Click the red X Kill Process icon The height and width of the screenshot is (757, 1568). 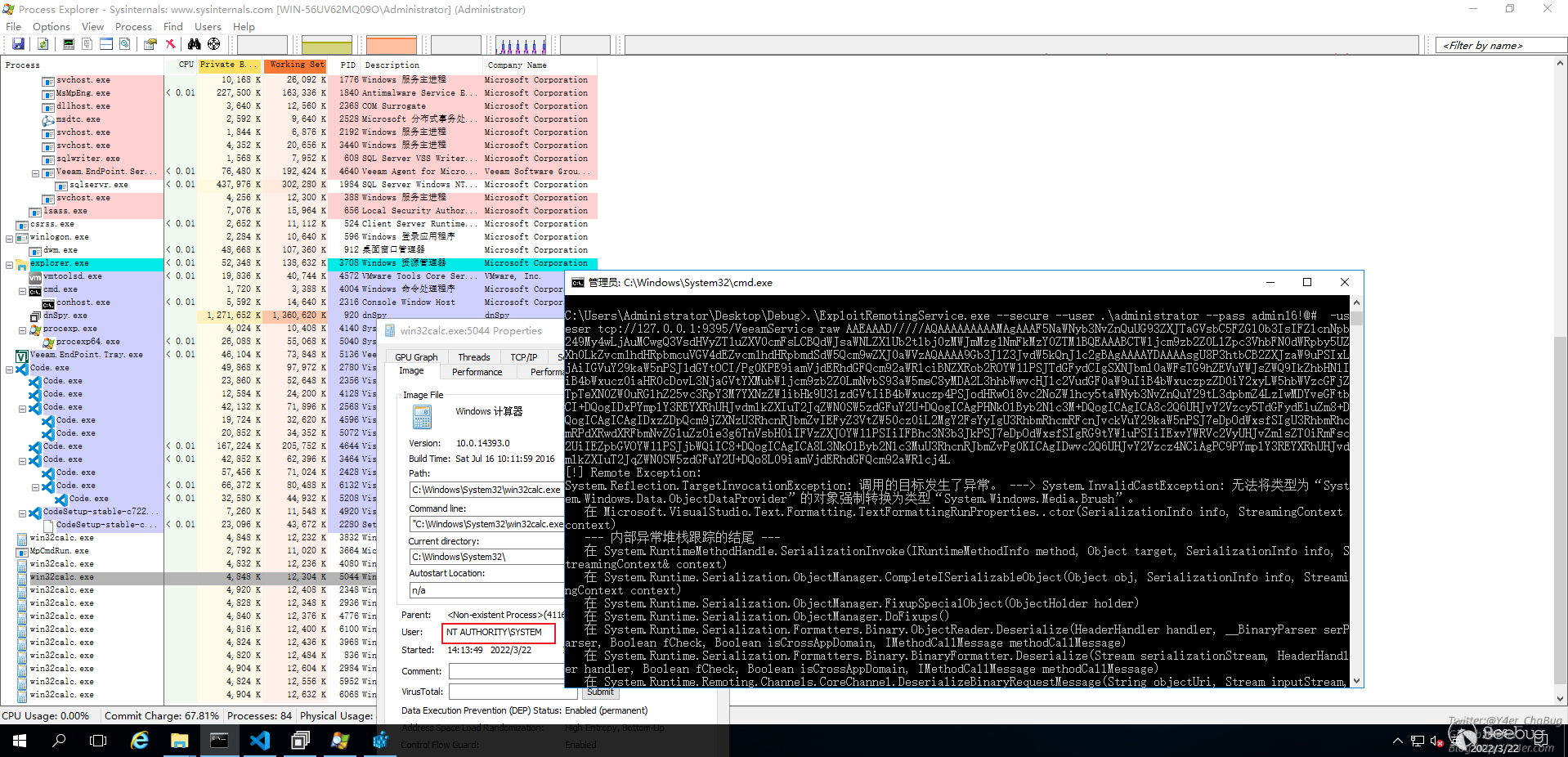tap(170, 44)
